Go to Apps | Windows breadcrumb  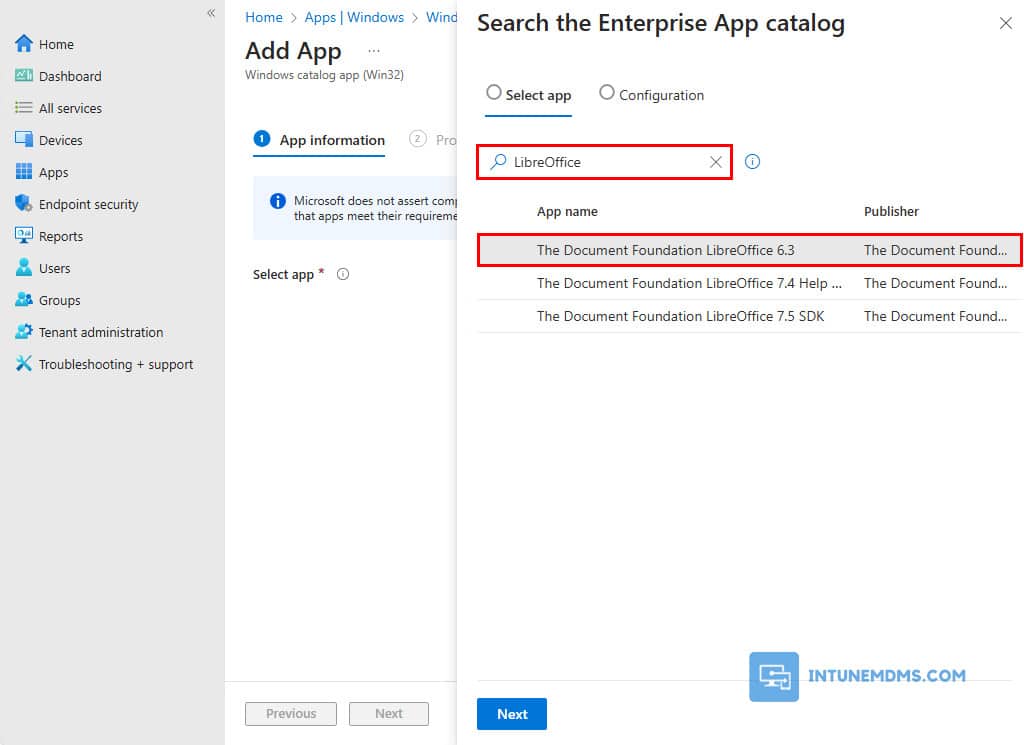point(354,18)
